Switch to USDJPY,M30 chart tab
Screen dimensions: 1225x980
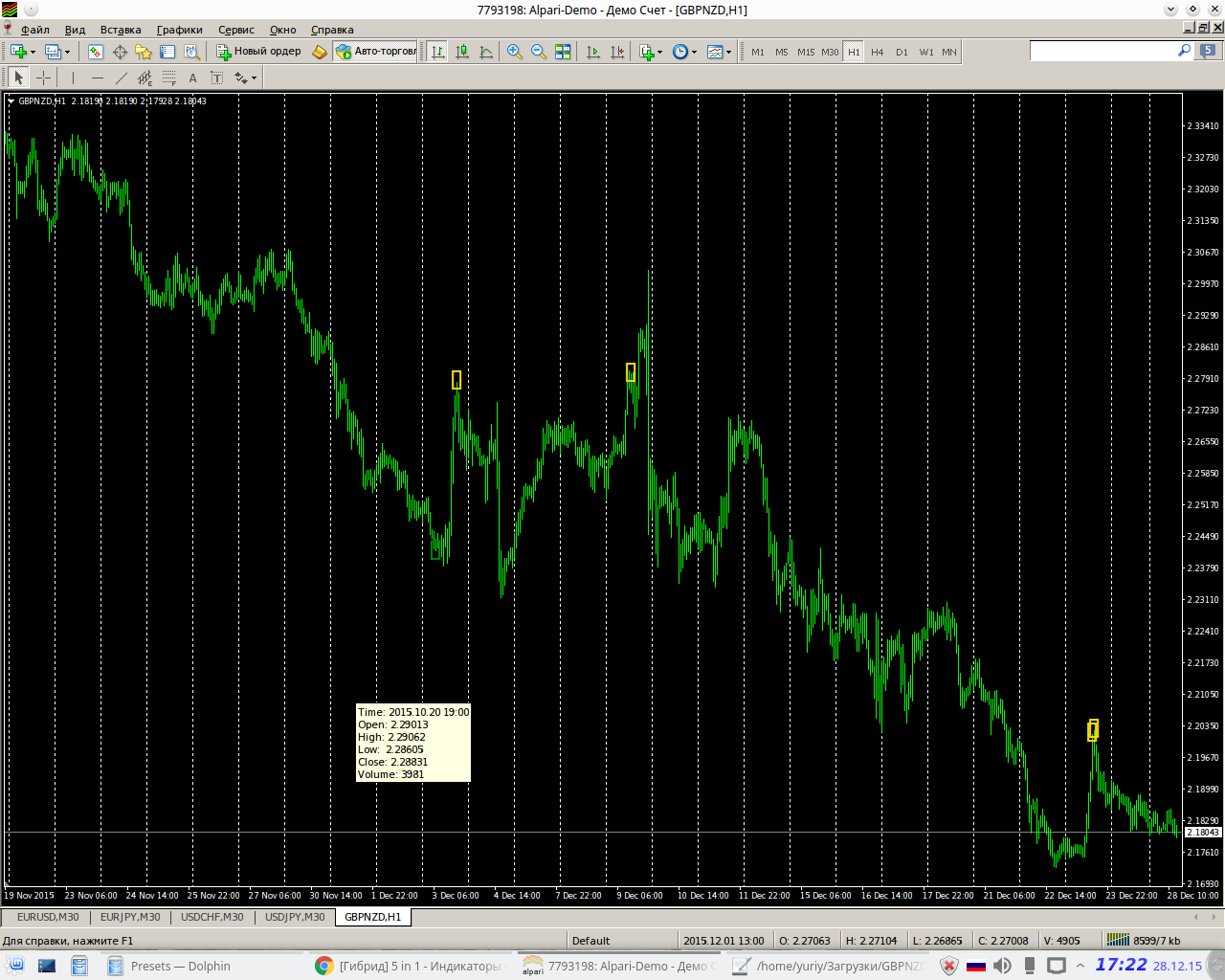[295, 917]
